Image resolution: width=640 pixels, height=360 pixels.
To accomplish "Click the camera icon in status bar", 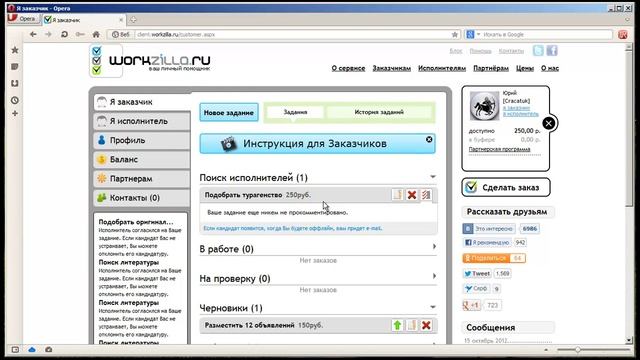I will click(x=49, y=349).
